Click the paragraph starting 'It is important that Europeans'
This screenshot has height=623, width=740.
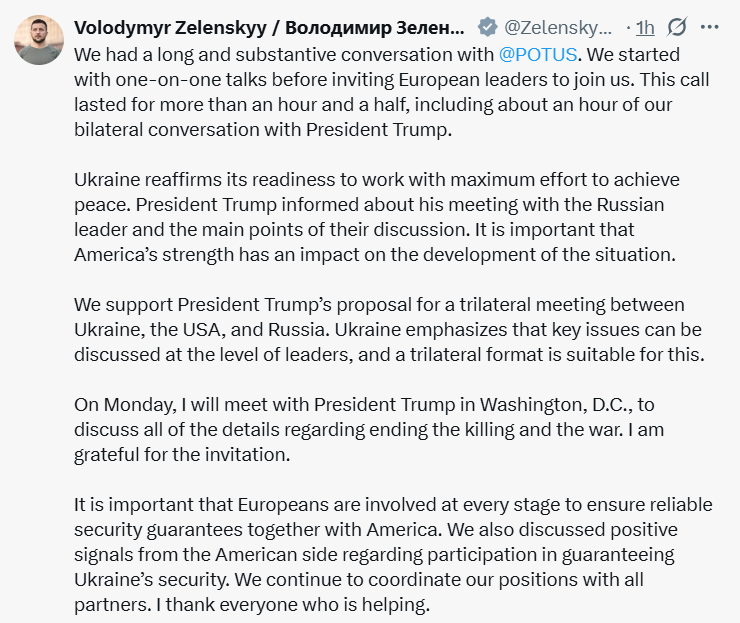pos(393,555)
